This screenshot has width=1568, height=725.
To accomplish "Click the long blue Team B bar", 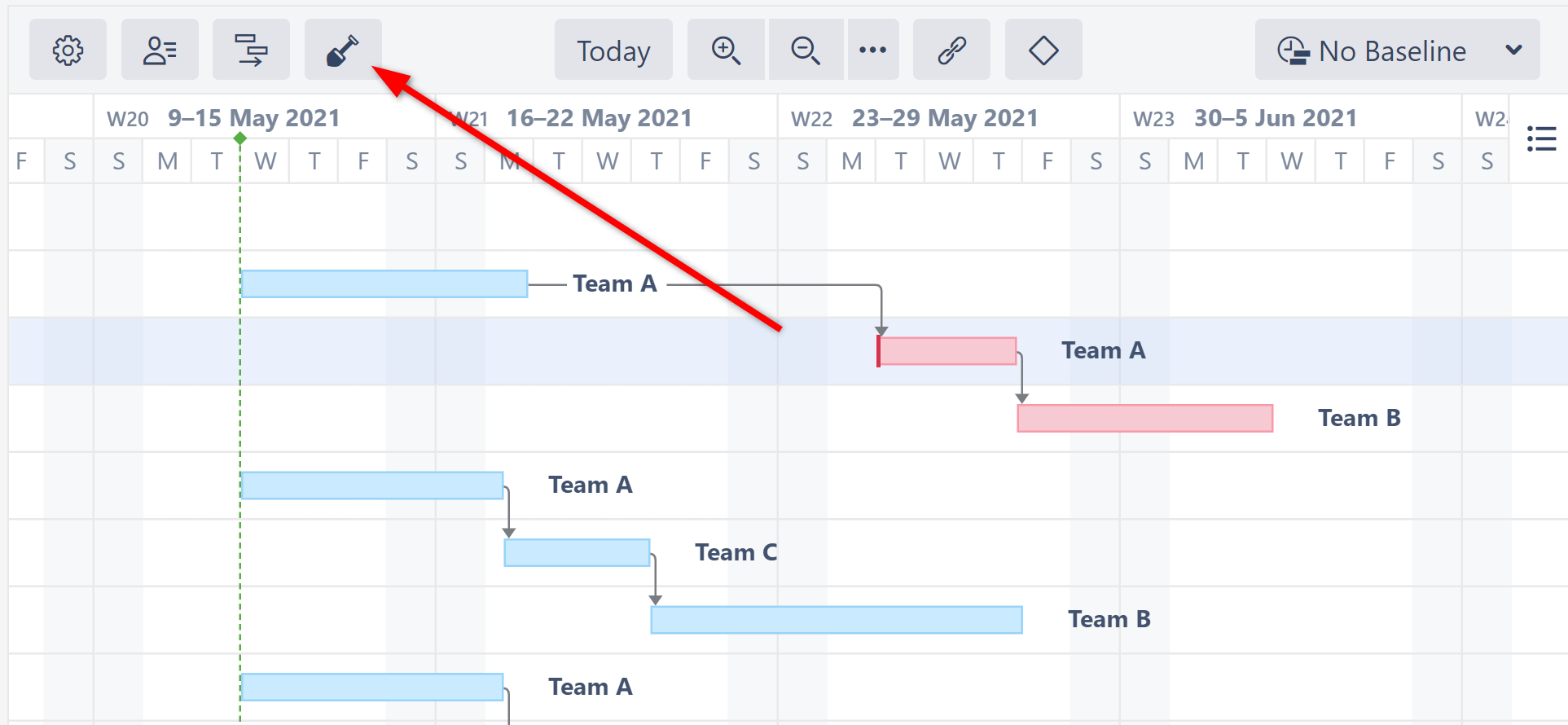I will (x=837, y=620).
